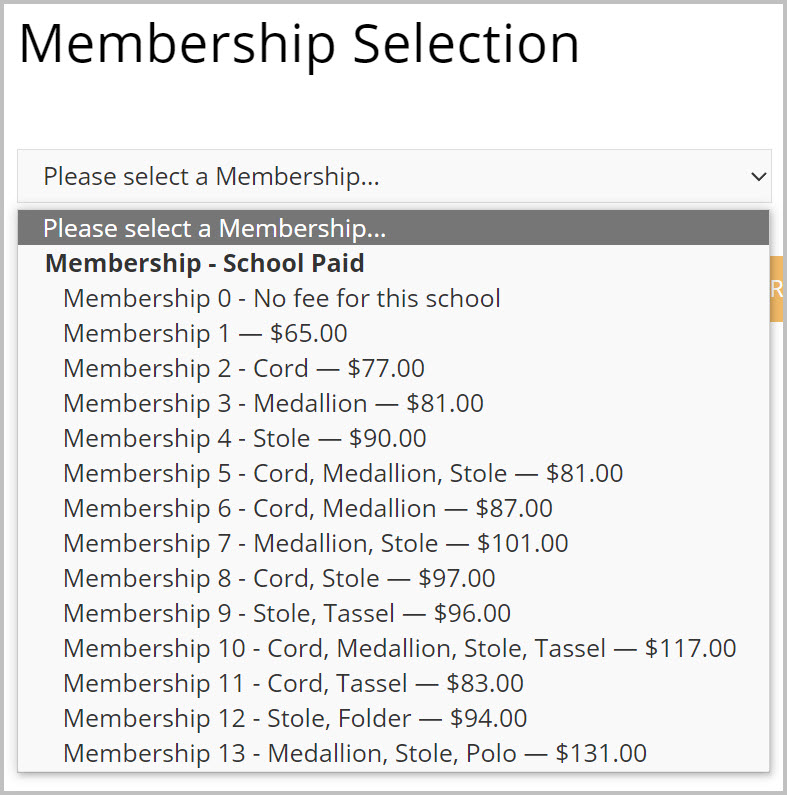Select Membership 12 - Stole, Folder option
The image size is (787, 795).
pyautogui.click(x=294, y=718)
